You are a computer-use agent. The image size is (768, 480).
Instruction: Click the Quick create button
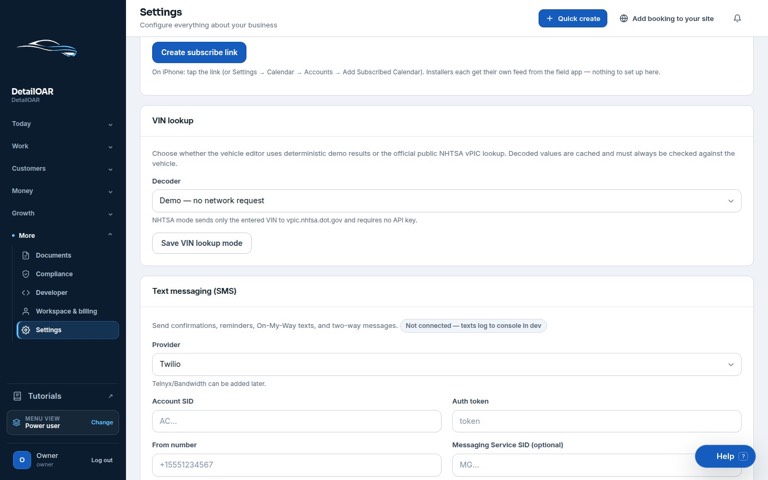[x=573, y=18]
